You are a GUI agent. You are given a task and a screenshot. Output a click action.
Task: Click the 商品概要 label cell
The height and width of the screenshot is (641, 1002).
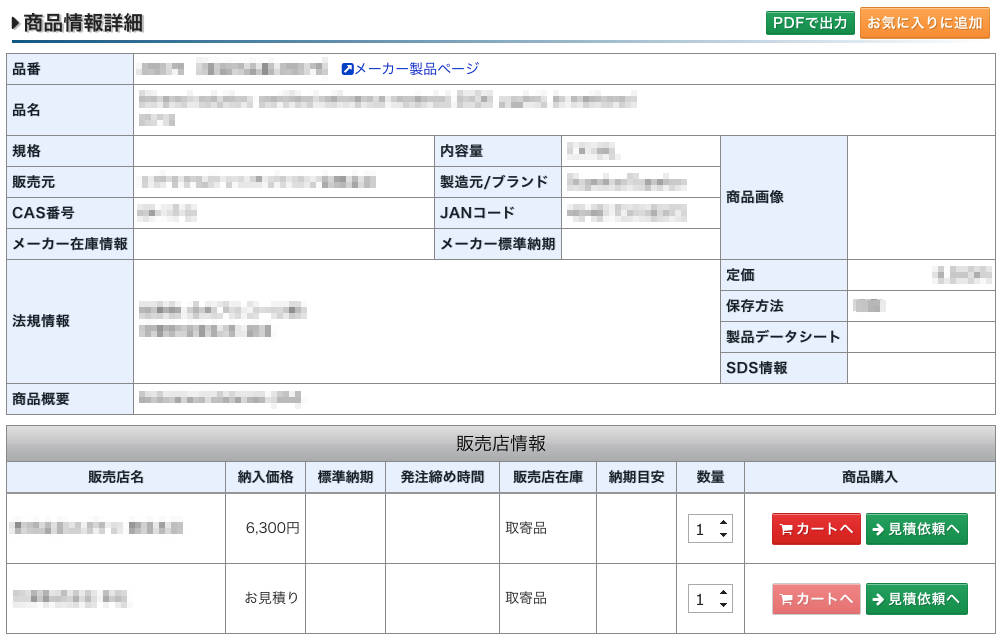[x=70, y=399]
